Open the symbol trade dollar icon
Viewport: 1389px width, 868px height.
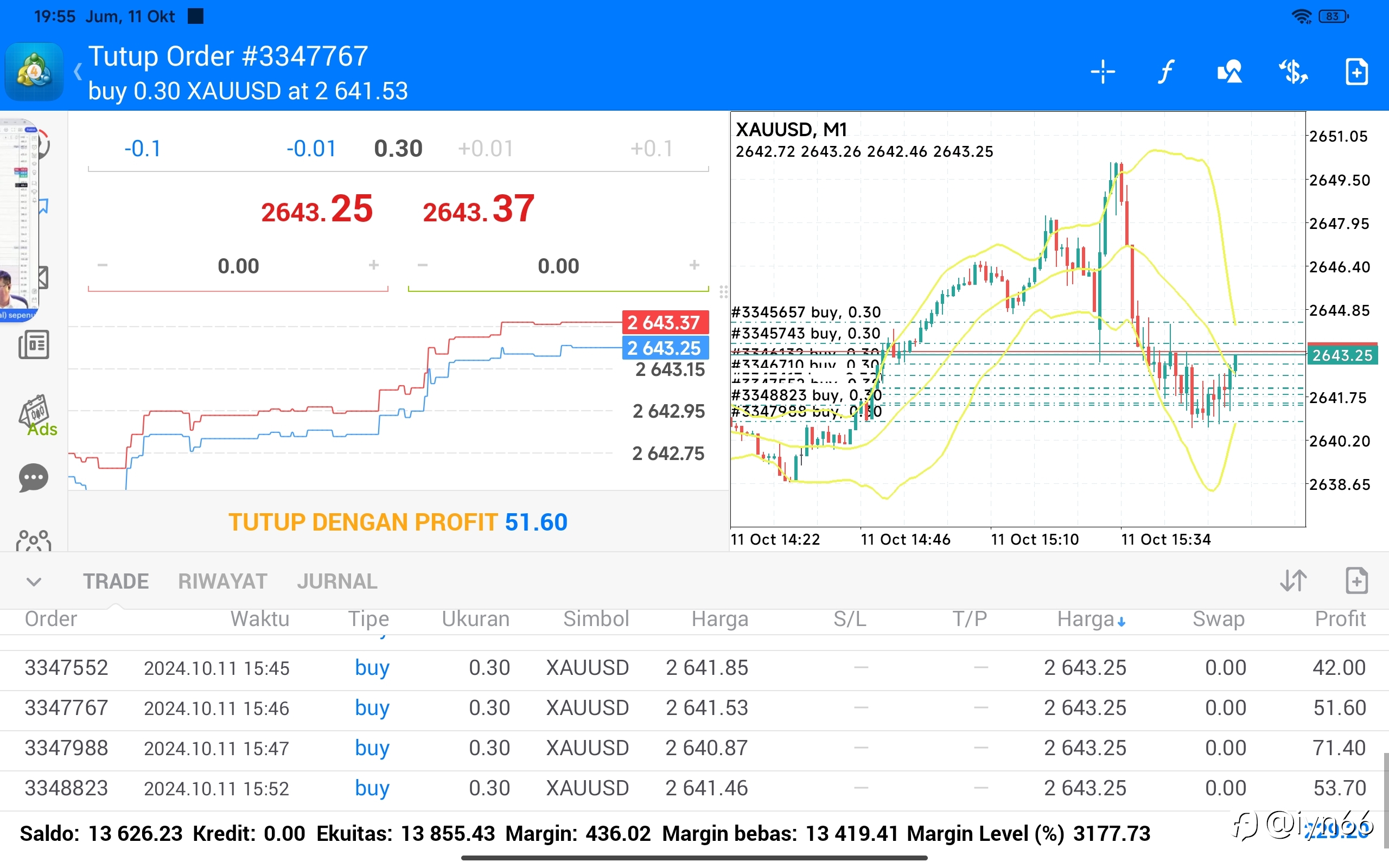click(1293, 72)
